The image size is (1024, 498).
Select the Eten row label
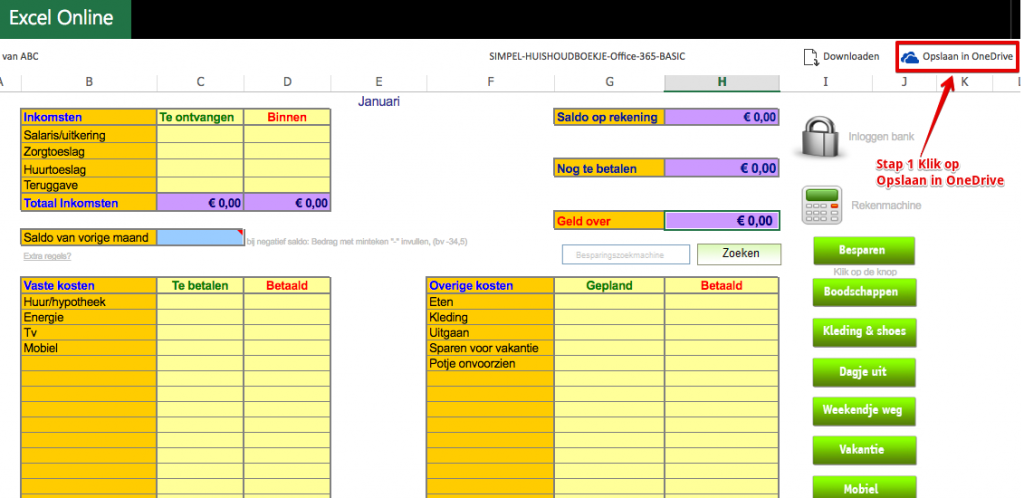[490, 302]
